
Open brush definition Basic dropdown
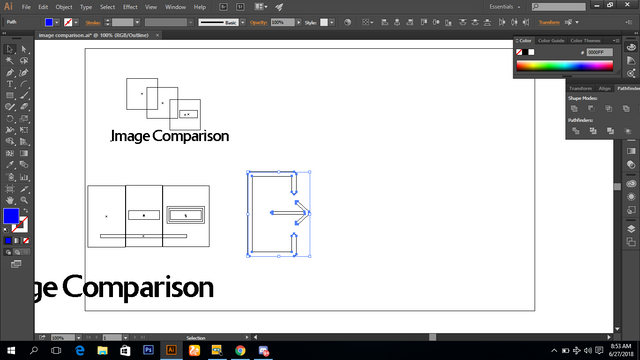pyautogui.click(x=243, y=22)
